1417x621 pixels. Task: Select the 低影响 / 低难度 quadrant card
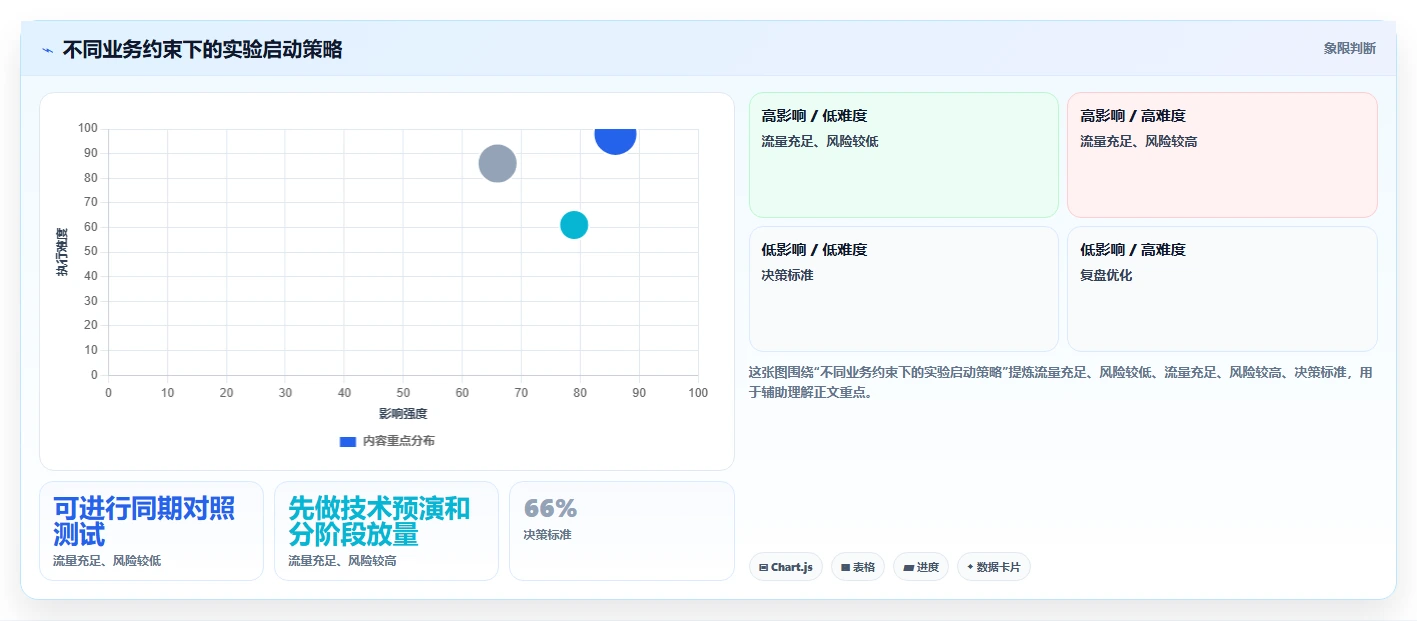click(904, 289)
